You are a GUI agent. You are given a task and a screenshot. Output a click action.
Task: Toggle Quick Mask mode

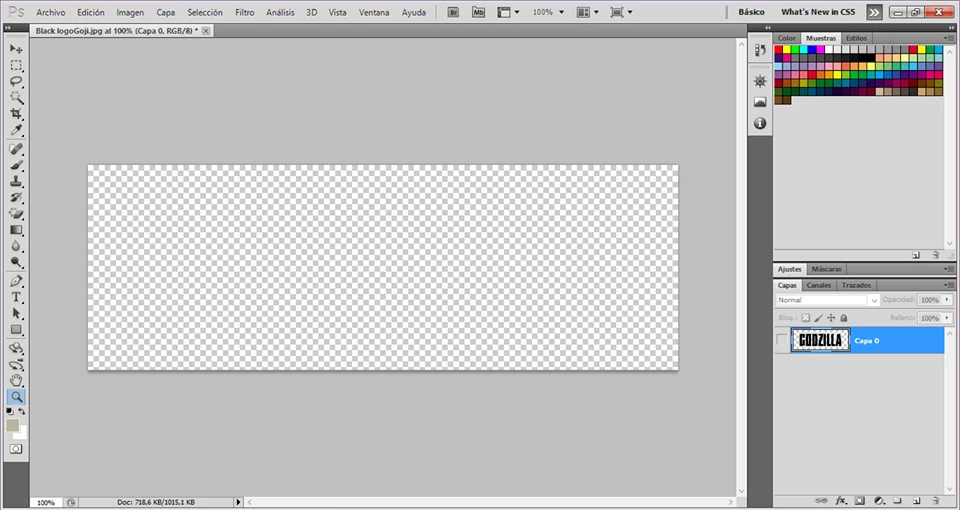point(15,449)
